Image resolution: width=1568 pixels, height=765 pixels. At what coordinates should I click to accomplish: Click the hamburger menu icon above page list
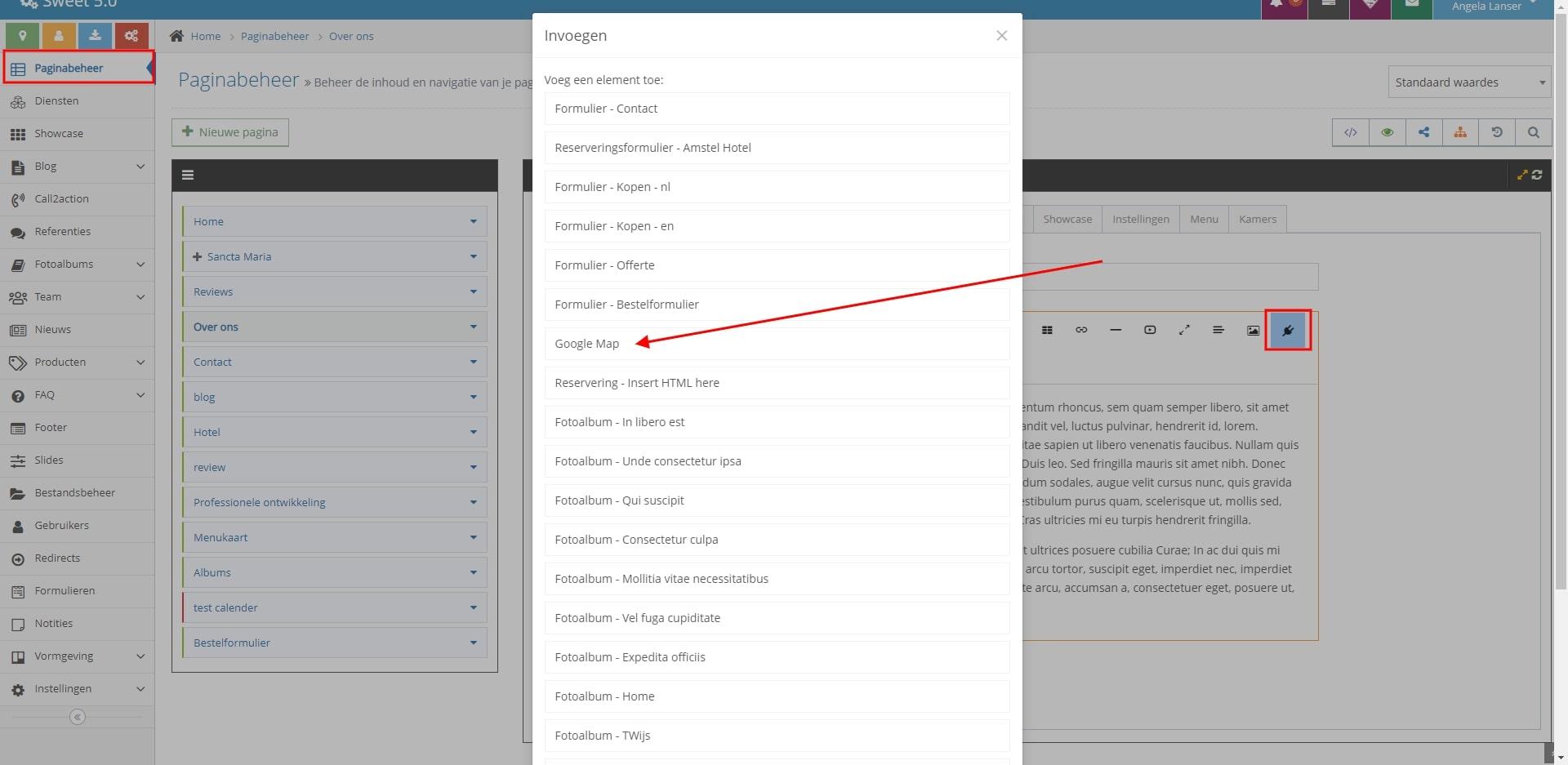[188, 175]
